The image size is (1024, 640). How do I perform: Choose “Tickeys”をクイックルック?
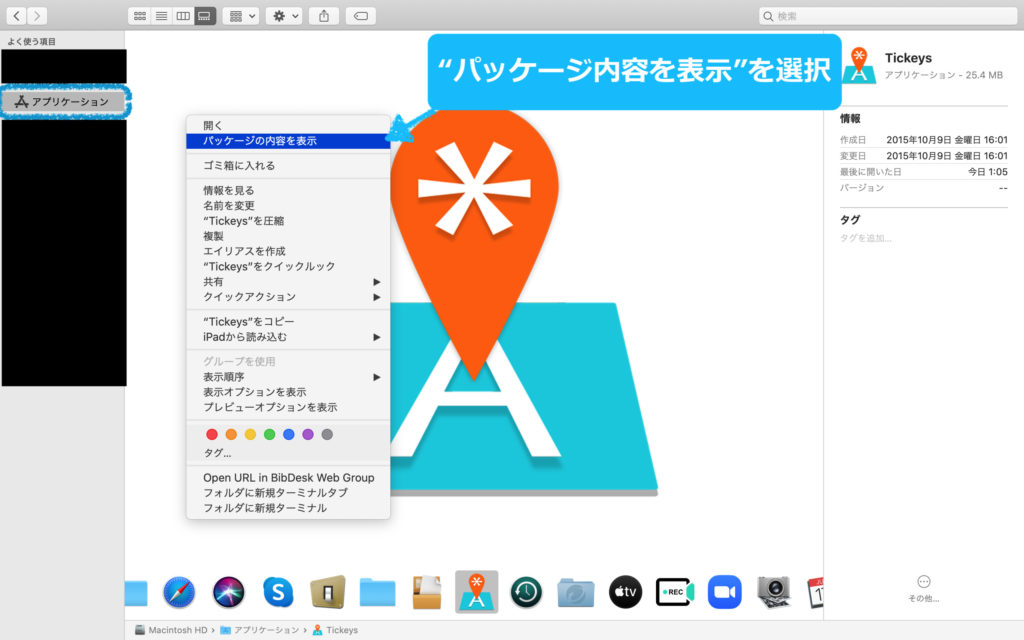tap(288, 266)
